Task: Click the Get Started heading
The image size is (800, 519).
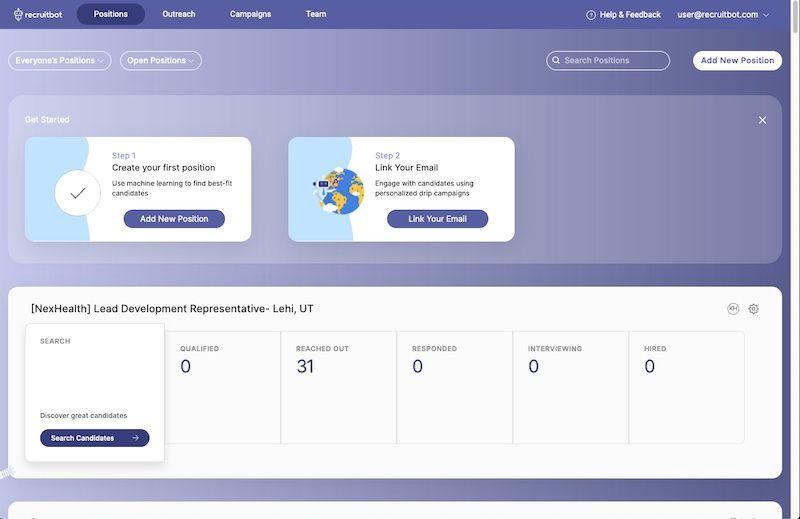Action: click(47, 119)
